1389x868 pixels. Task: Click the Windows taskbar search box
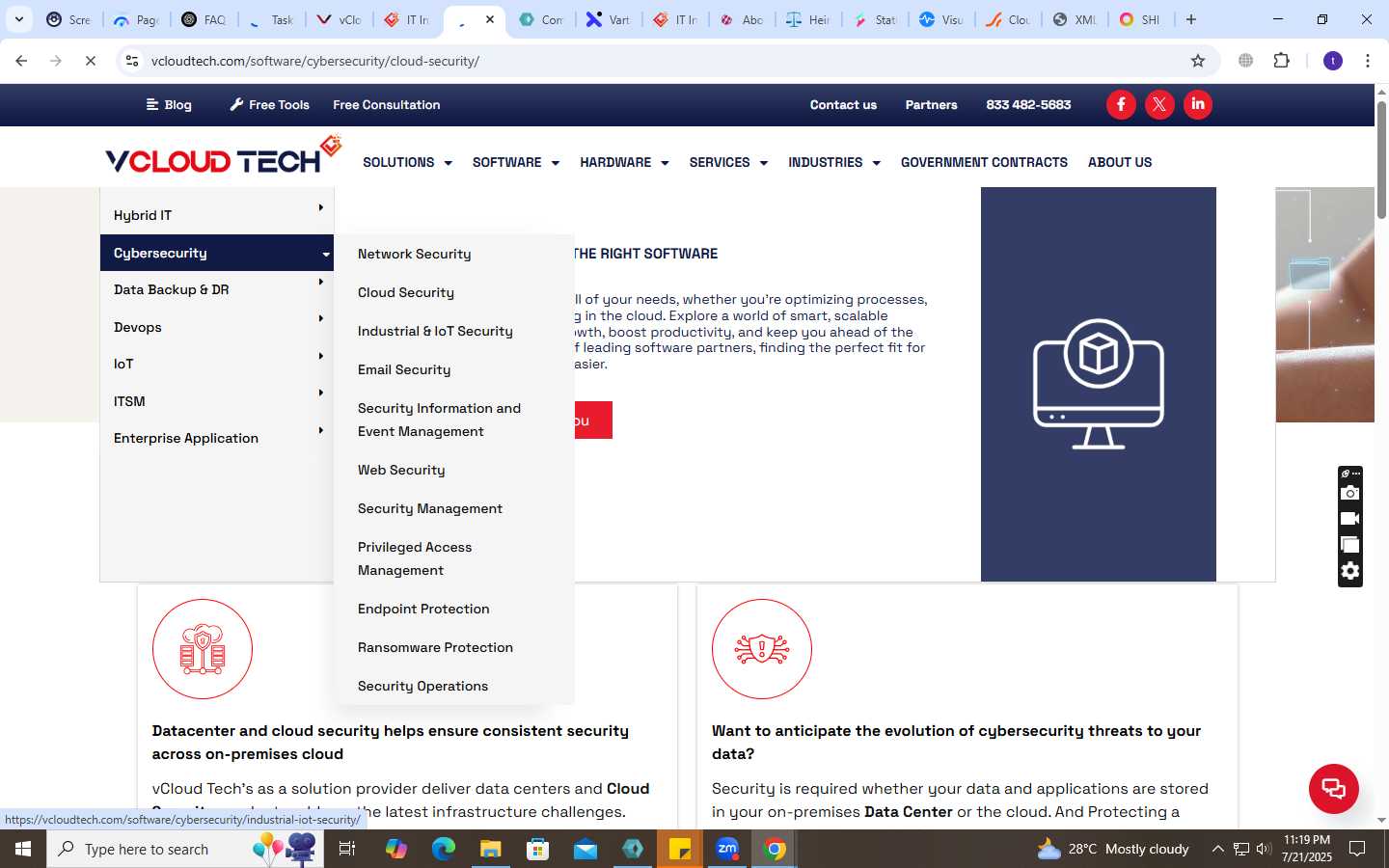point(183,849)
